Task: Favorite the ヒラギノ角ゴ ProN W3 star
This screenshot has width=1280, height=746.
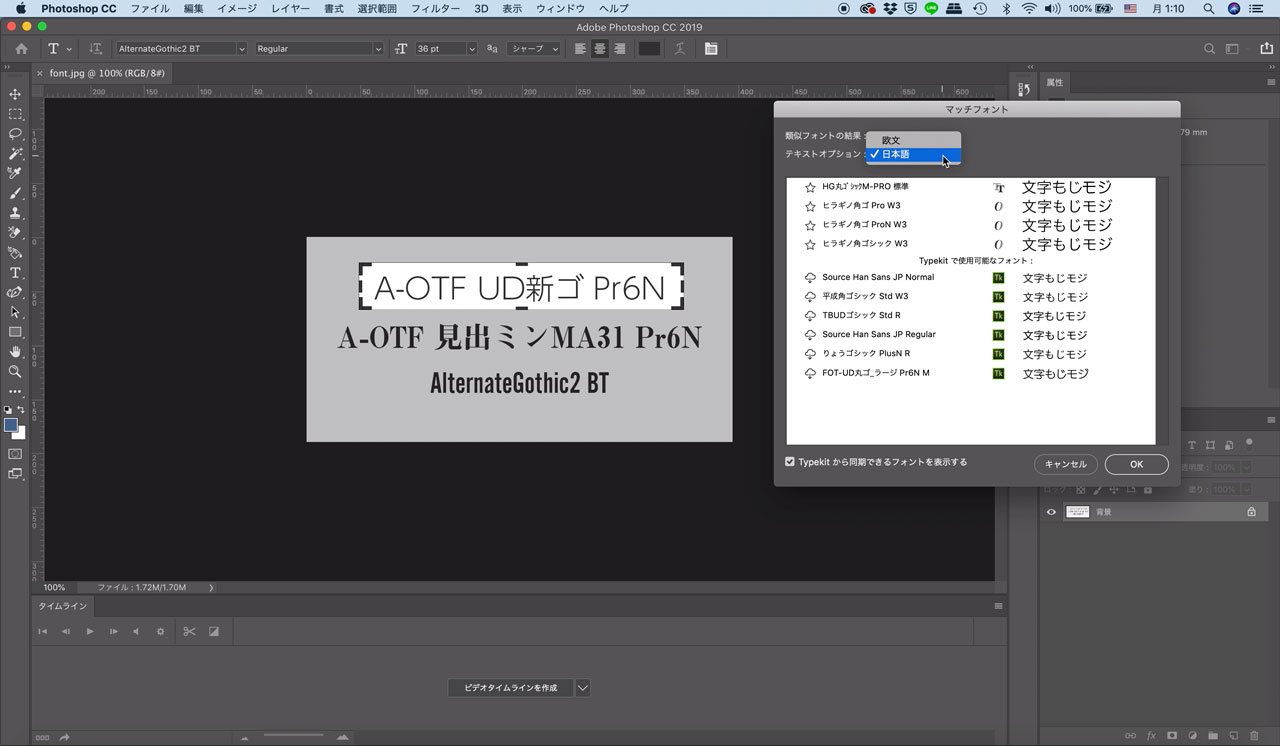Action: tap(810, 225)
